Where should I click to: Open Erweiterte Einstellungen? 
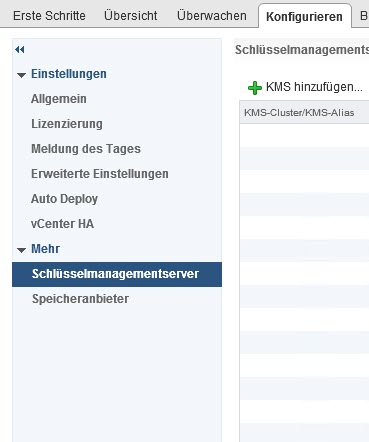pyautogui.click(x=100, y=174)
